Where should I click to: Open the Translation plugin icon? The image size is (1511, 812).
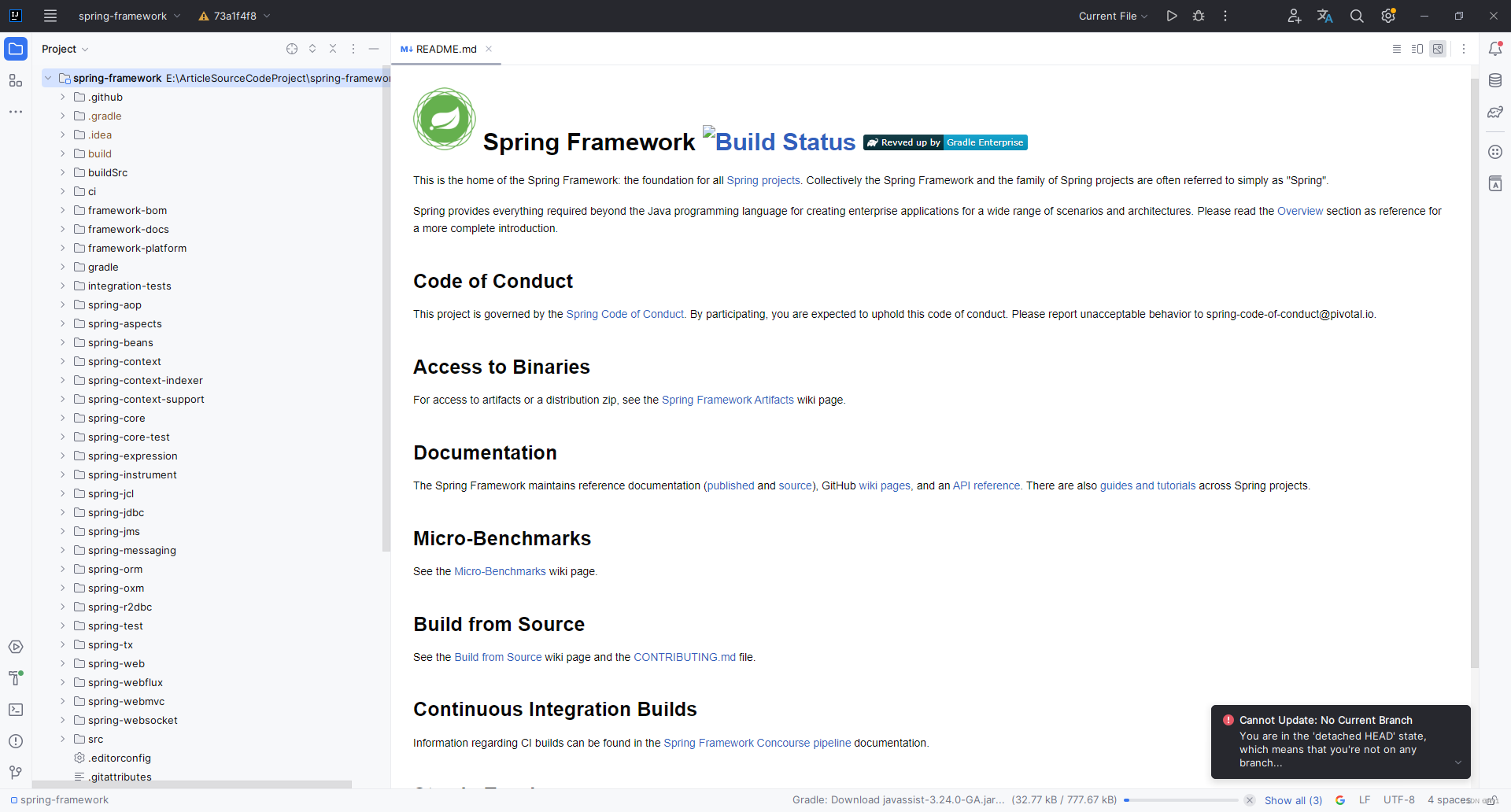click(x=1325, y=16)
